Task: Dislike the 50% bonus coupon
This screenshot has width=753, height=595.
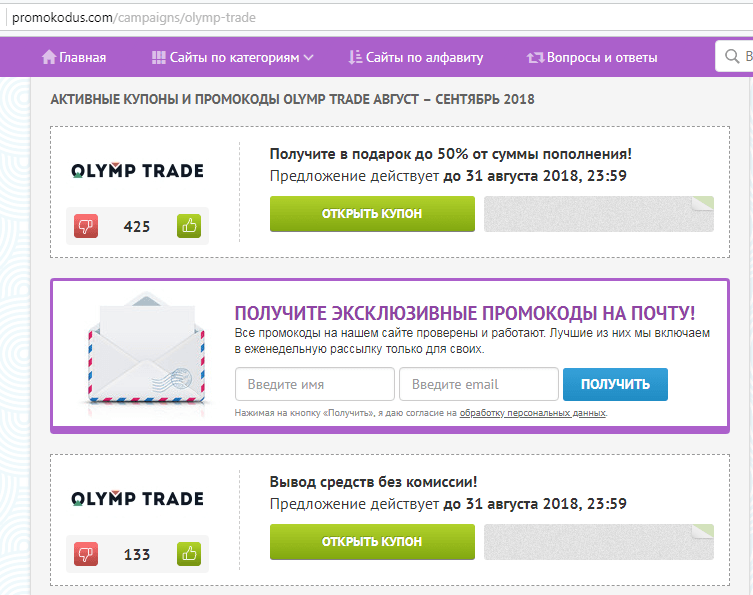Action: 86,226
